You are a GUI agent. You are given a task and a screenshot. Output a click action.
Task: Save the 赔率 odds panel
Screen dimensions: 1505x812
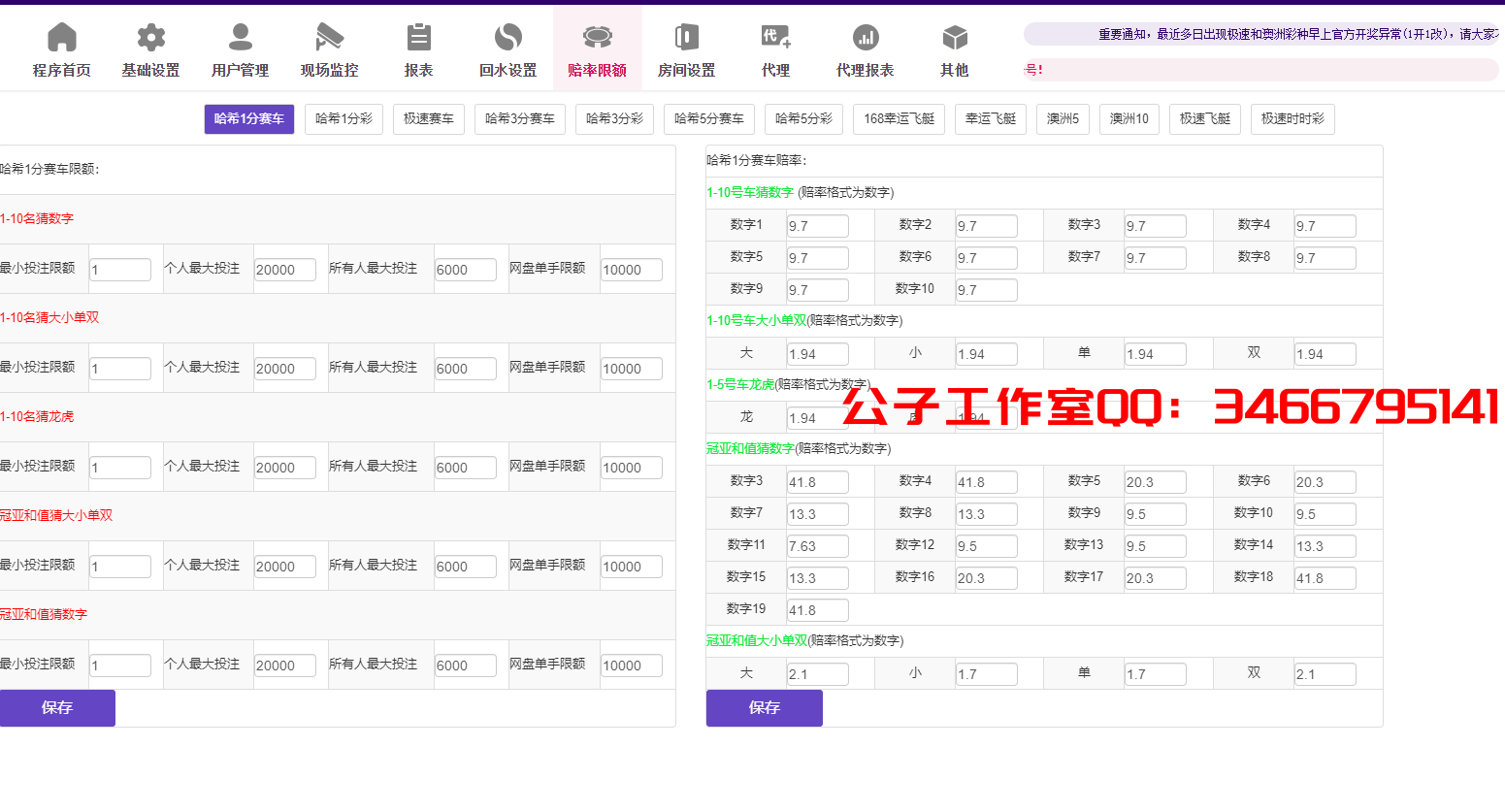765,708
